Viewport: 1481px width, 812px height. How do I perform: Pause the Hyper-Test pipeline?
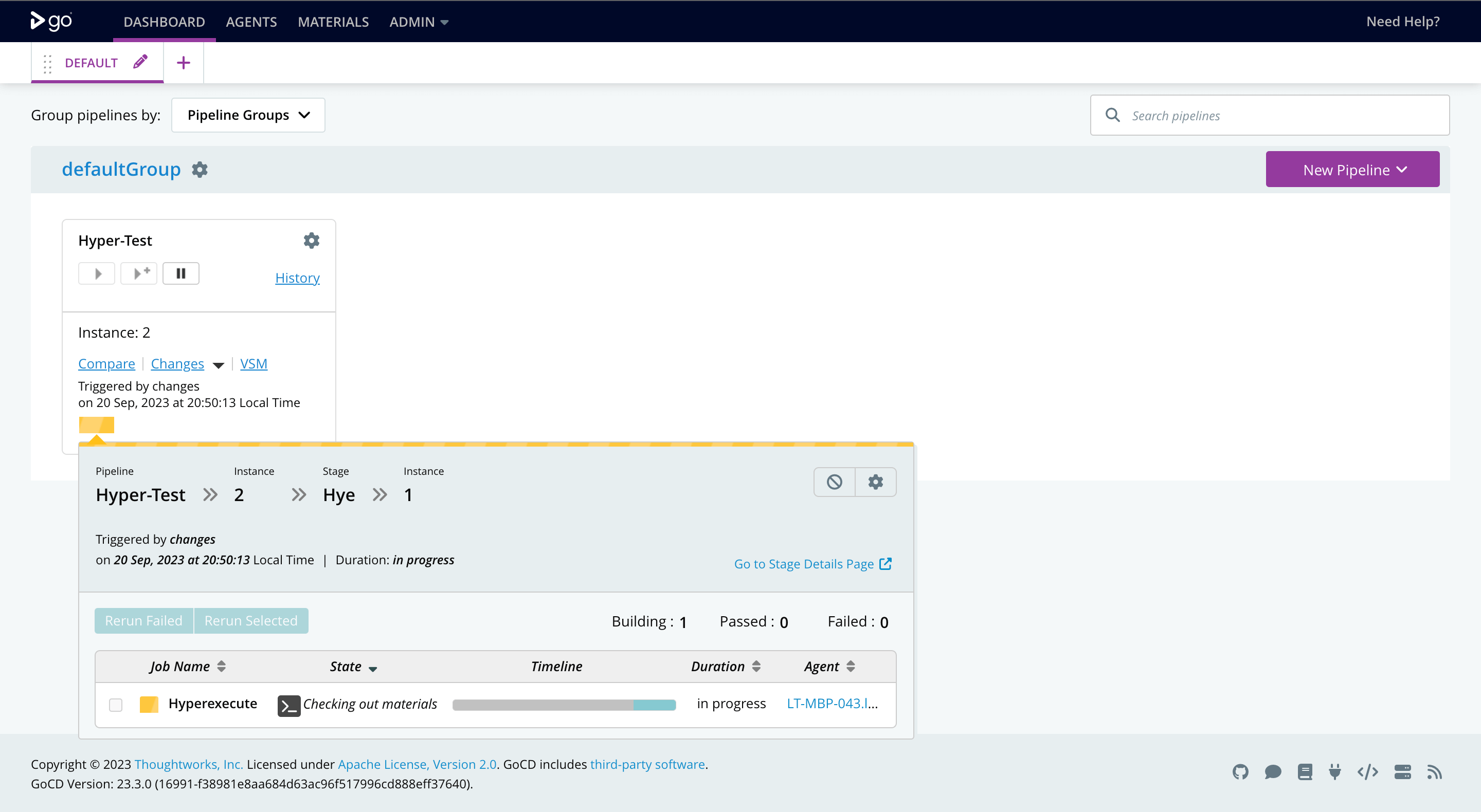tap(180, 273)
